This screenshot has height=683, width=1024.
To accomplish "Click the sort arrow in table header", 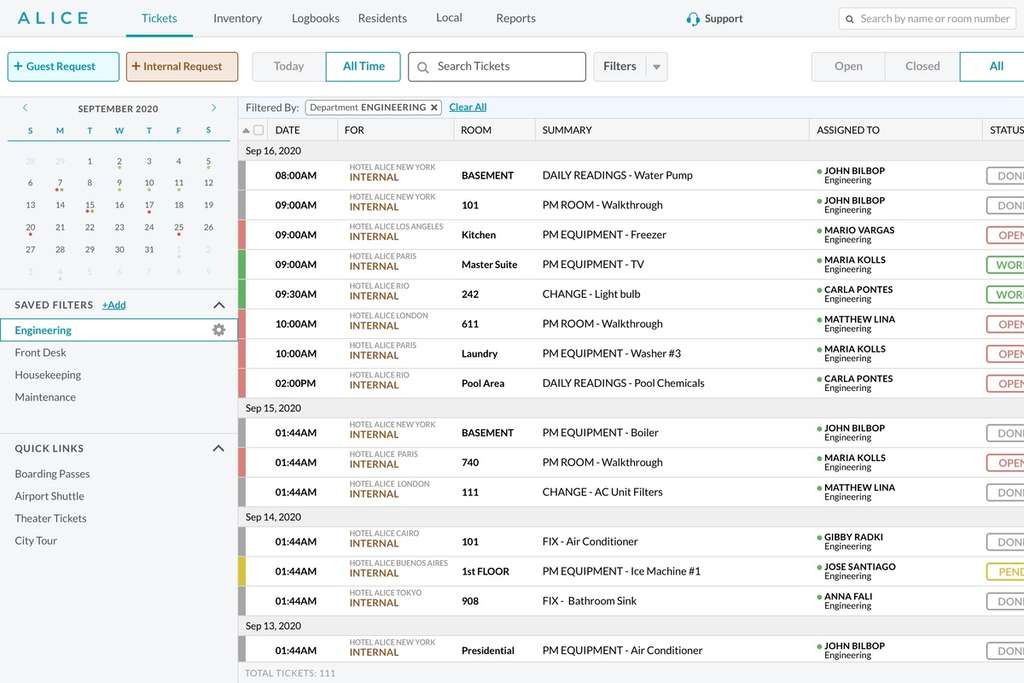I will point(247,131).
